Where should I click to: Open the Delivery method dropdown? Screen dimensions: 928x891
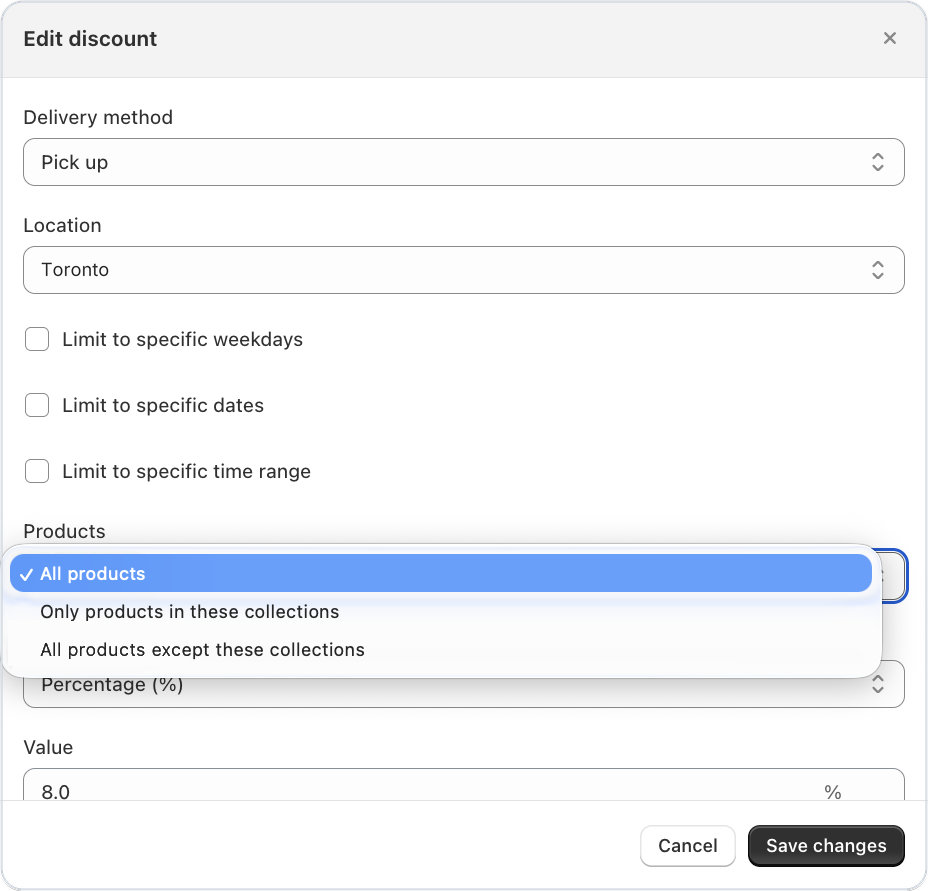pyautogui.click(x=463, y=162)
